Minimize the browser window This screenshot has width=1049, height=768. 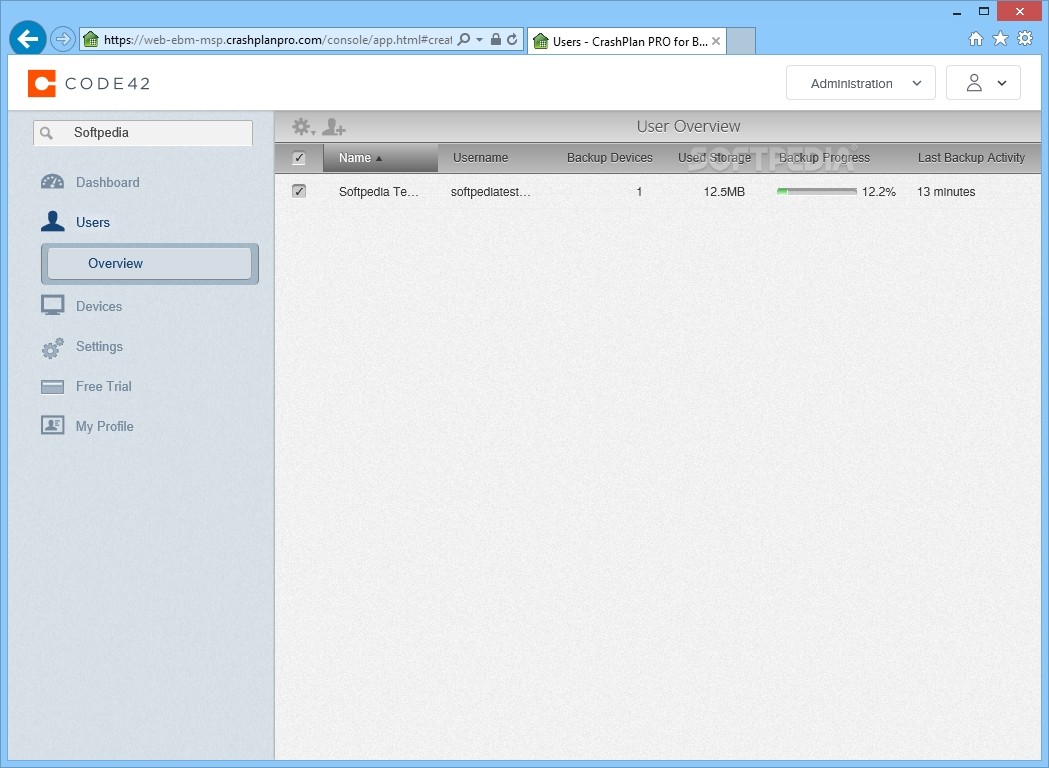tap(957, 11)
